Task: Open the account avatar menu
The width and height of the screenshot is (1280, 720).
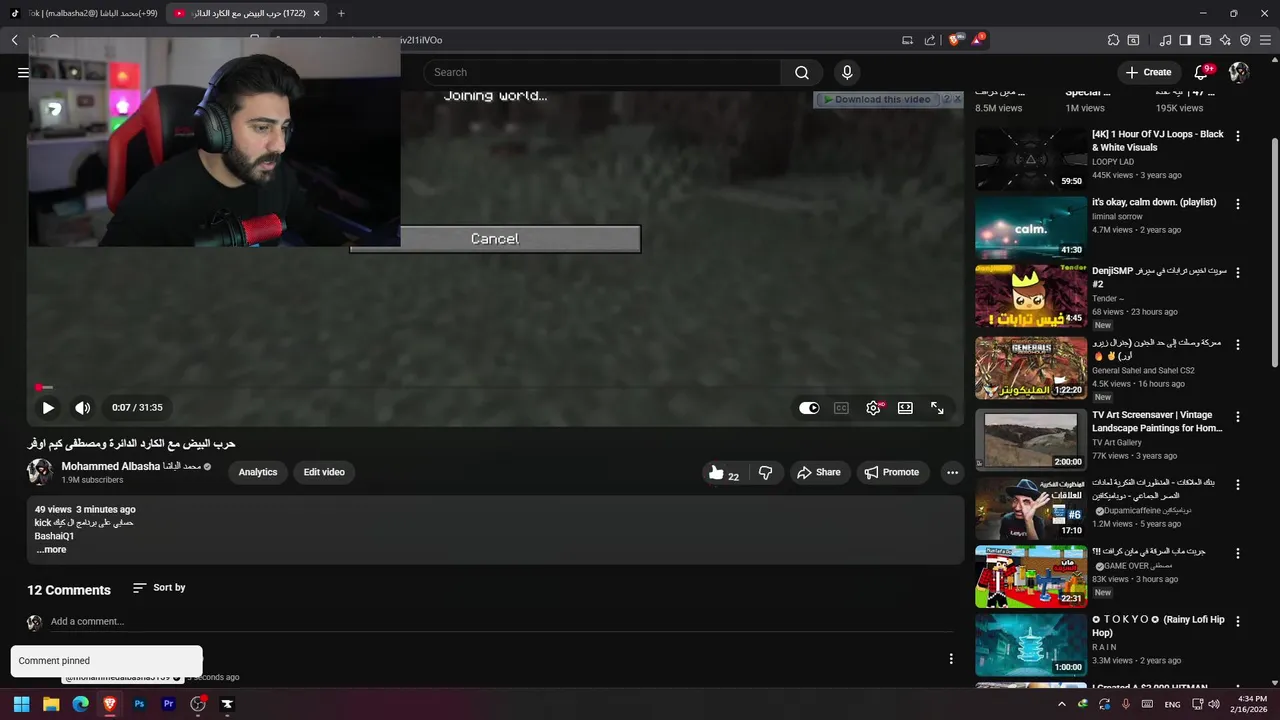Action: coord(1239,72)
